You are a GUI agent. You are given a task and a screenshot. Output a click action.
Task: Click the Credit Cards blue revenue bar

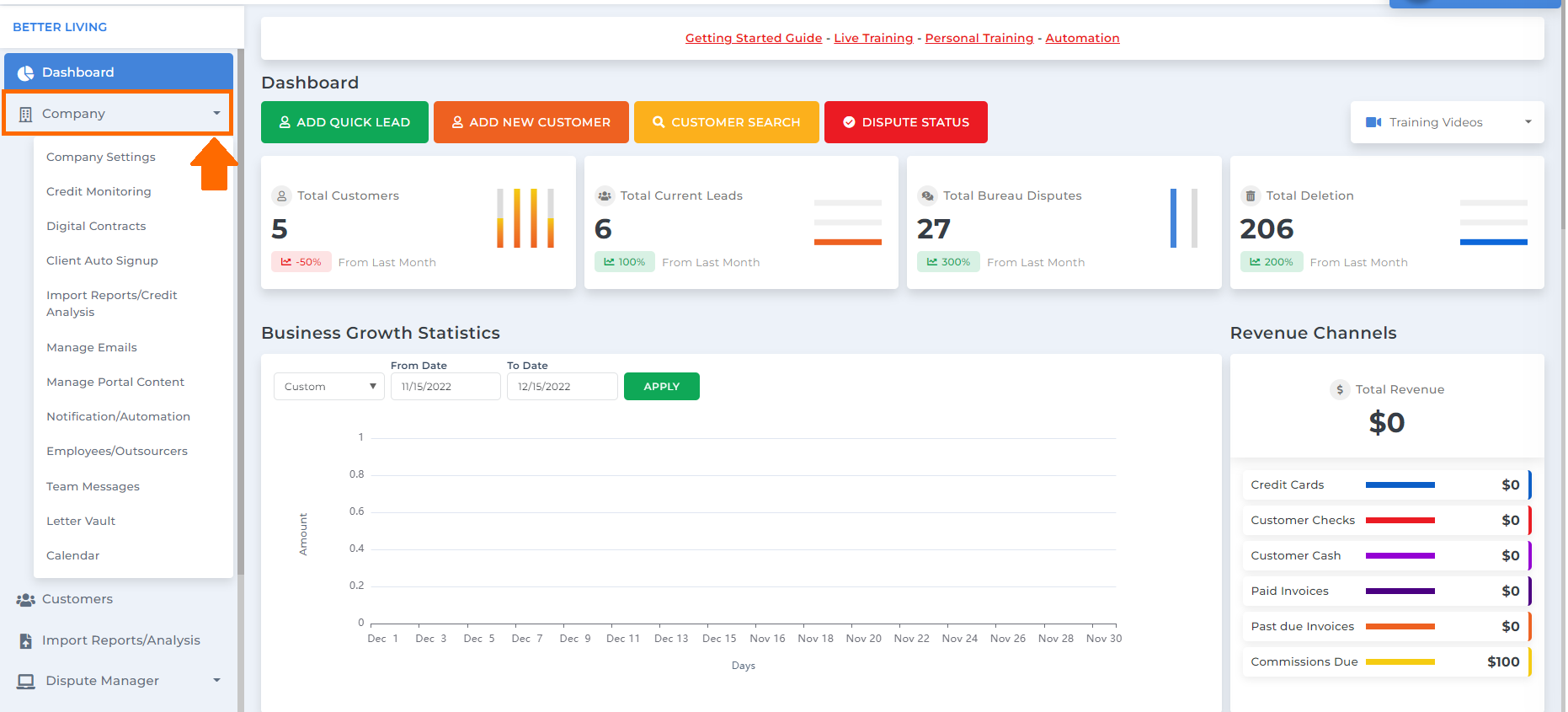[x=1400, y=485]
